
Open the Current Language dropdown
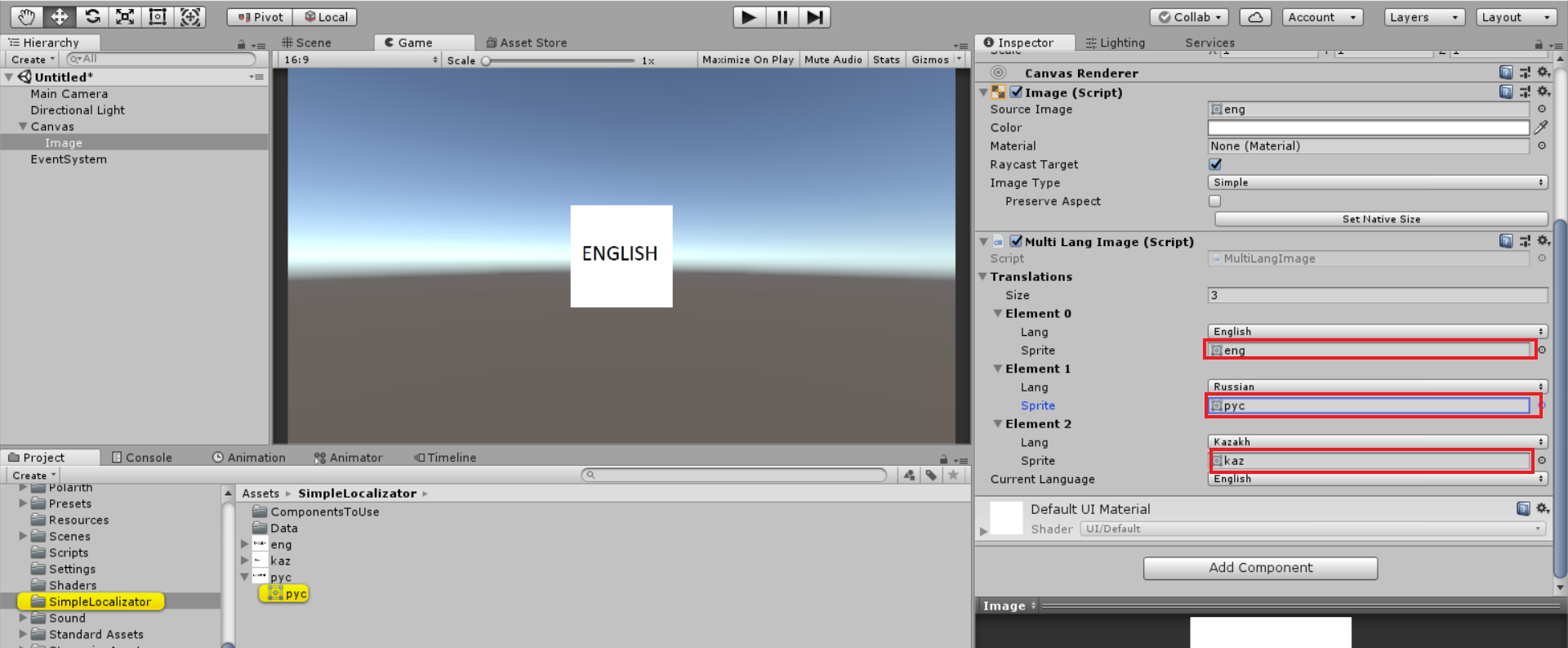[x=1377, y=479]
